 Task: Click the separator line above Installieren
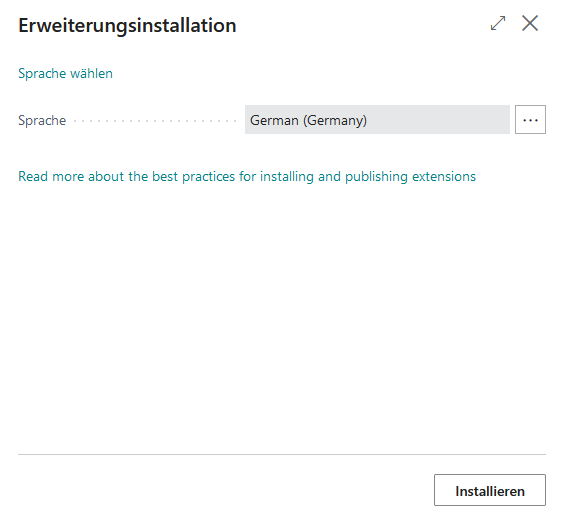282,455
